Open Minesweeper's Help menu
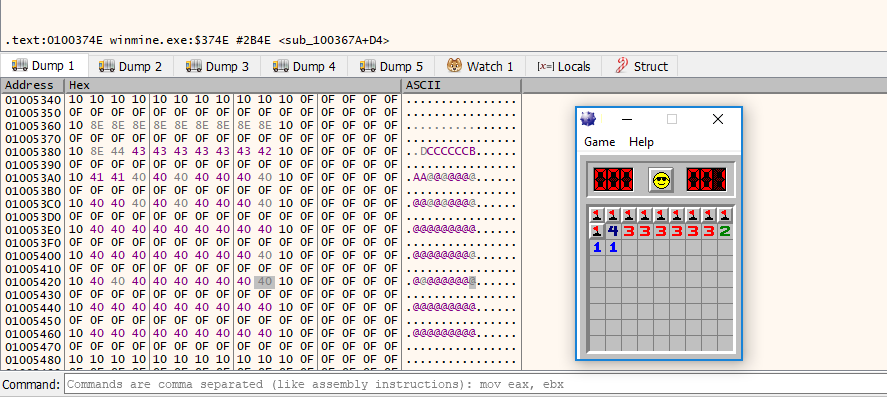 point(641,142)
